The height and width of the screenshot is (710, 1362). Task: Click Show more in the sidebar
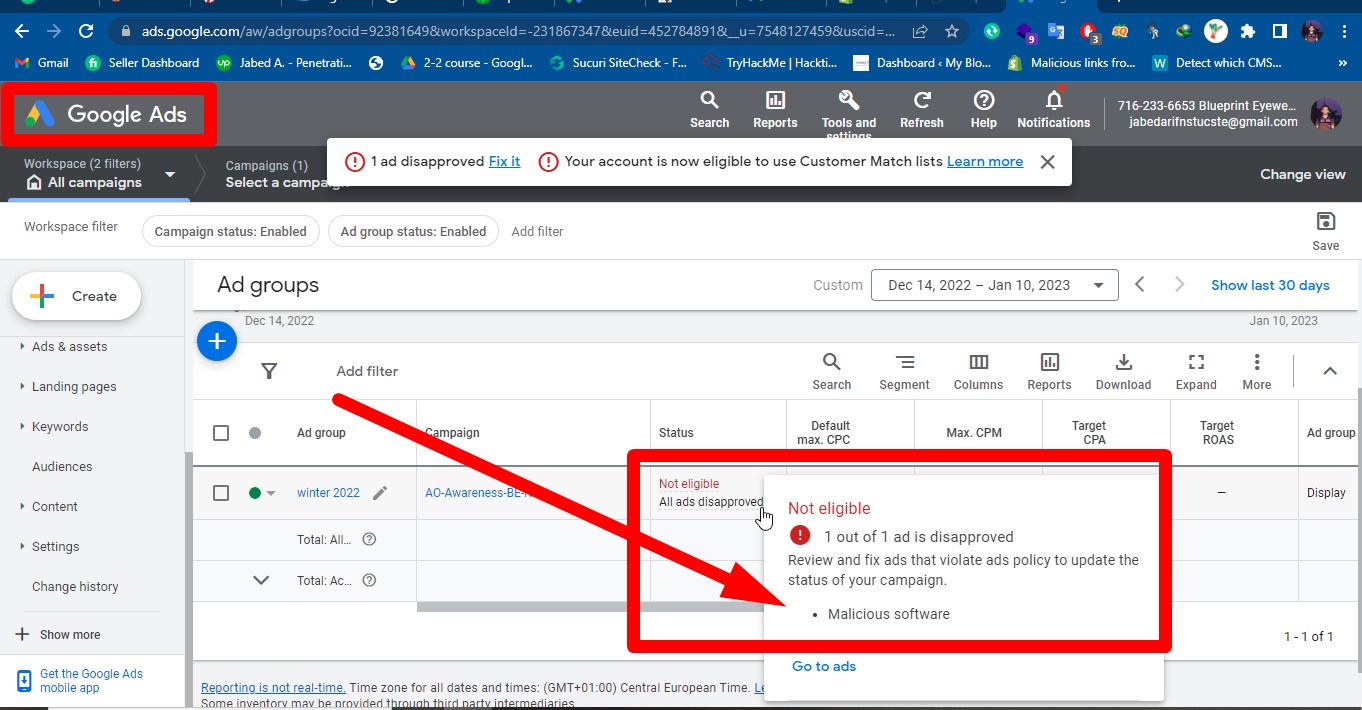tap(58, 635)
